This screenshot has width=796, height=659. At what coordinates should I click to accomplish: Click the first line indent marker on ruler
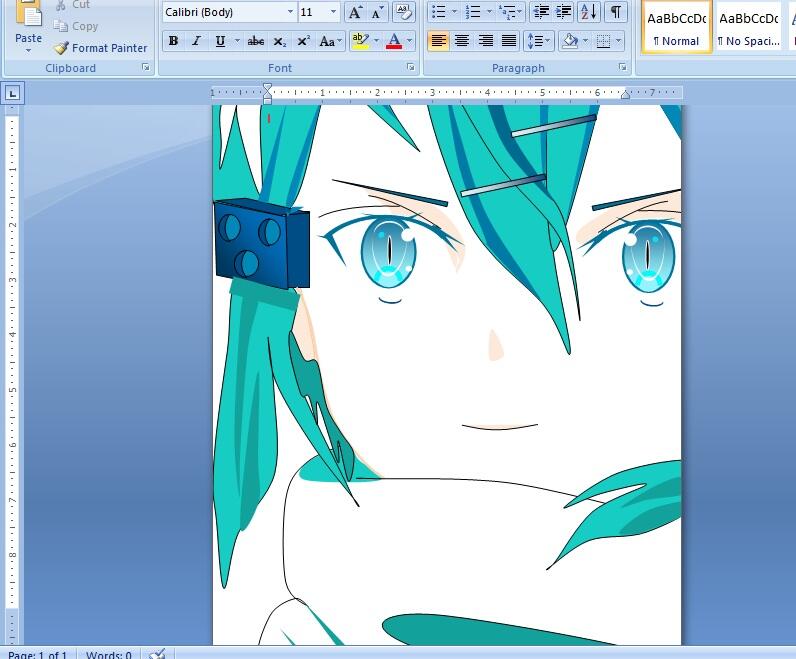click(x=268, y=88)
